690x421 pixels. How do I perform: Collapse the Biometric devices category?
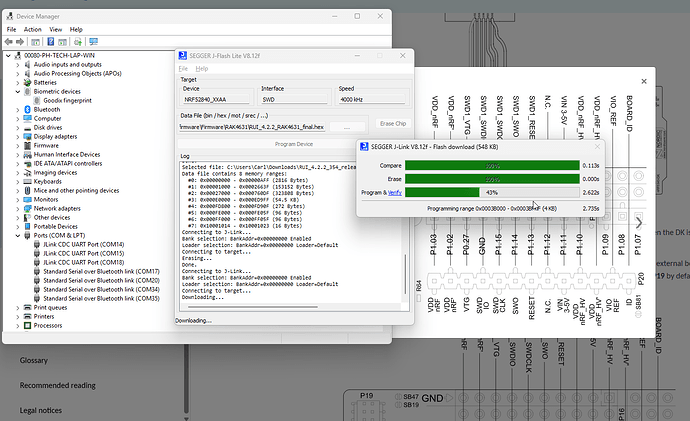15,91
